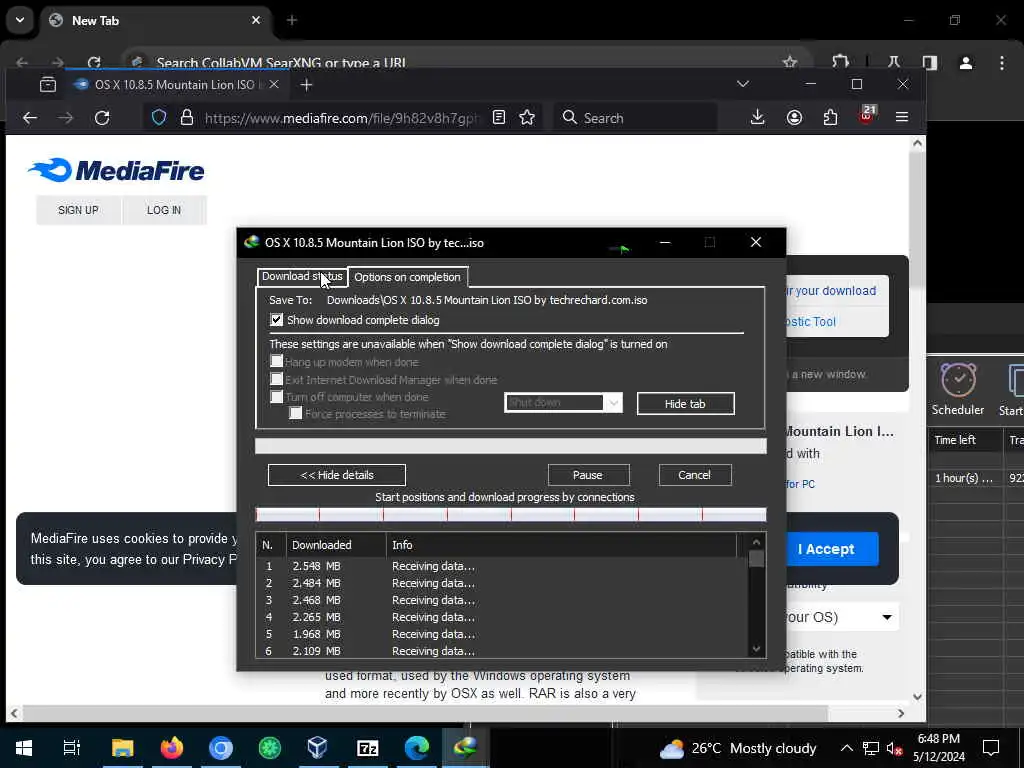Switch to Download status tab
Screen dimensions: 1024x768
[x=302, y=277]
